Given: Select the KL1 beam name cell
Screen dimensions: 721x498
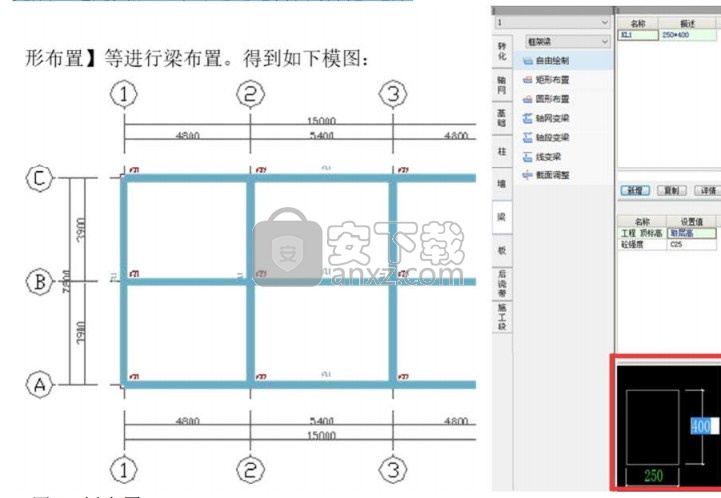Looking at the screenshot, I should tap(638, 35).
